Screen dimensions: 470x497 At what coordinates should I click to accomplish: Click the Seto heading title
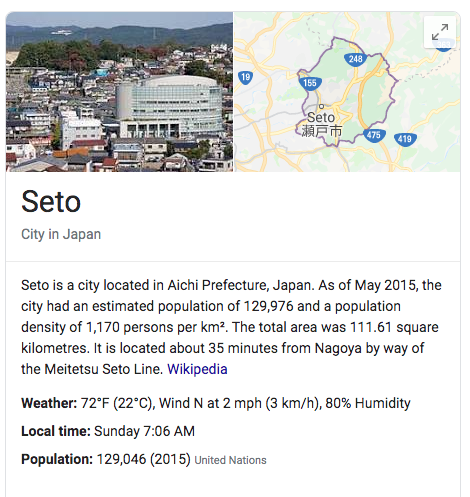(x=51, y=202)
